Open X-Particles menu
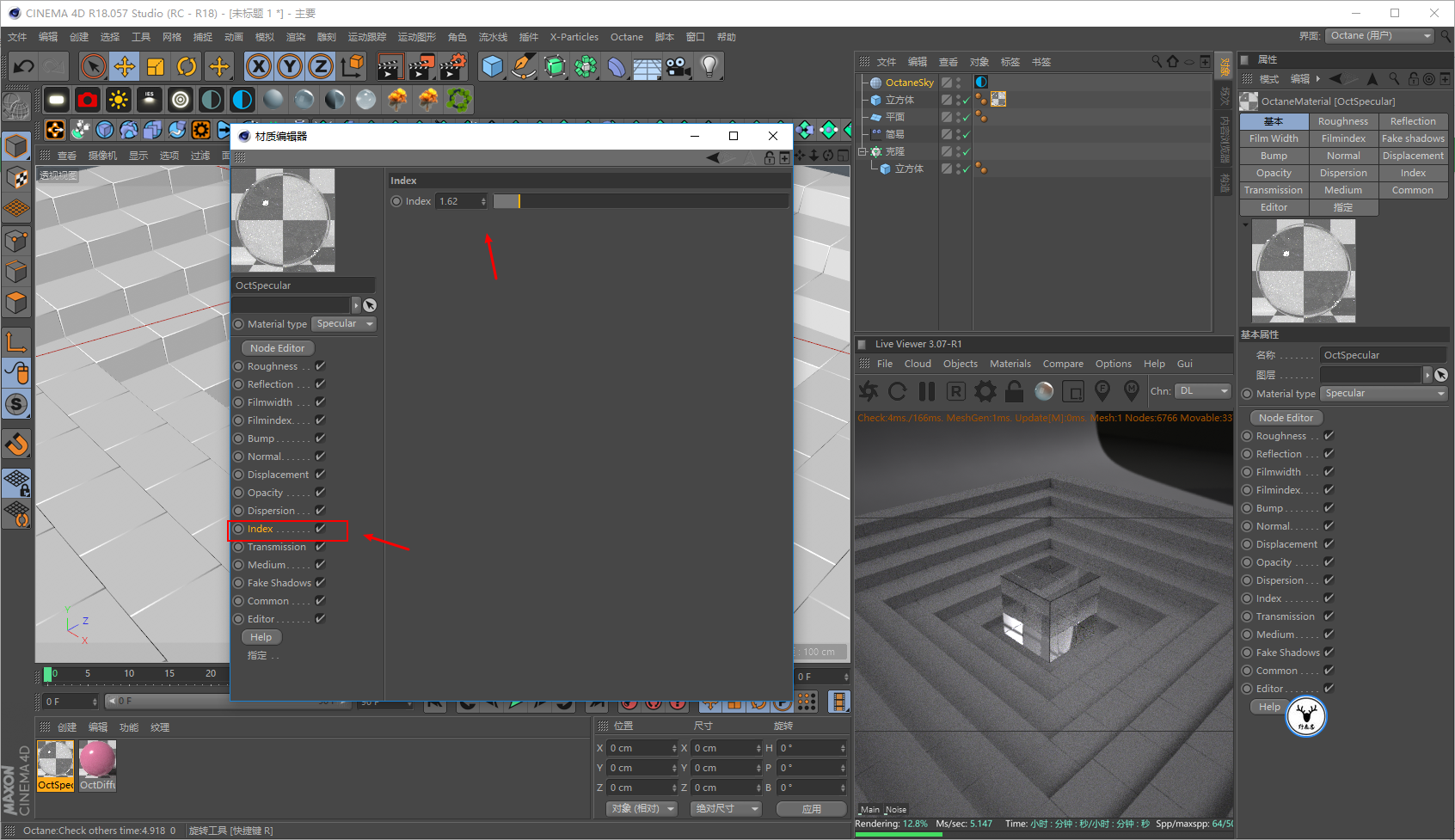Screen dimensions: 1455x840 point(574,37)
